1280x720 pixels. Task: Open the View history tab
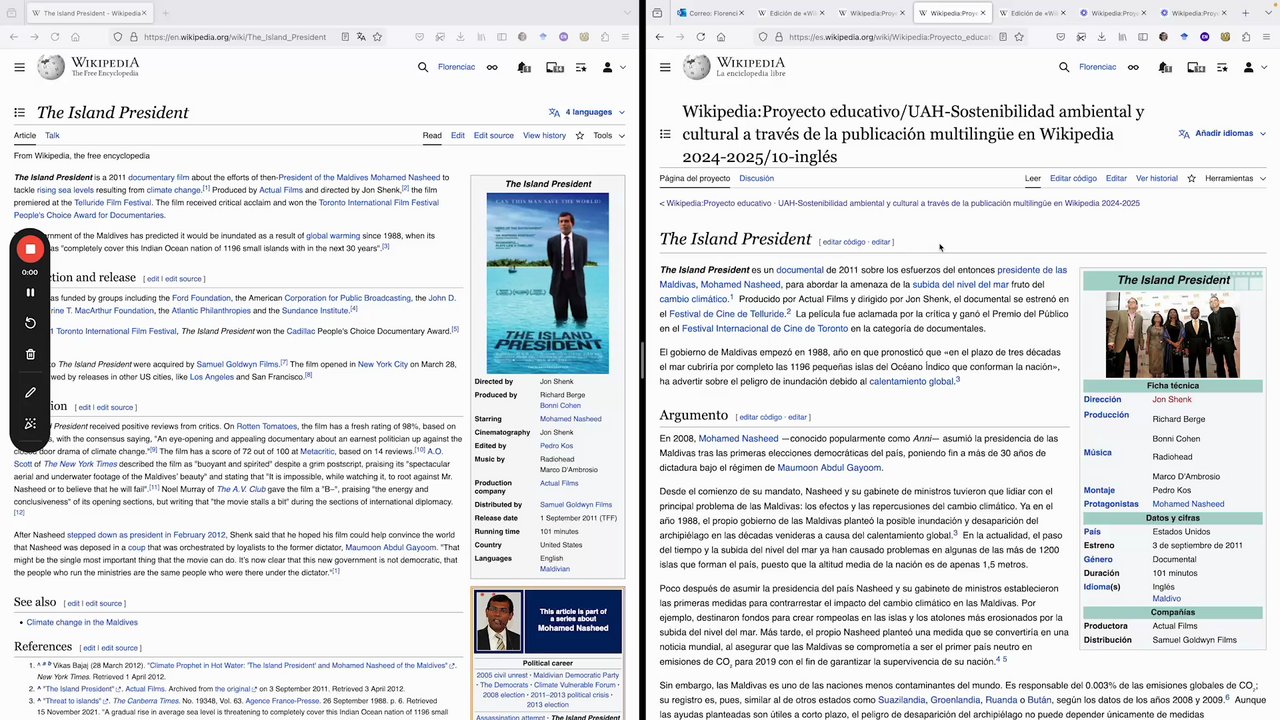[x=544, y=135]
